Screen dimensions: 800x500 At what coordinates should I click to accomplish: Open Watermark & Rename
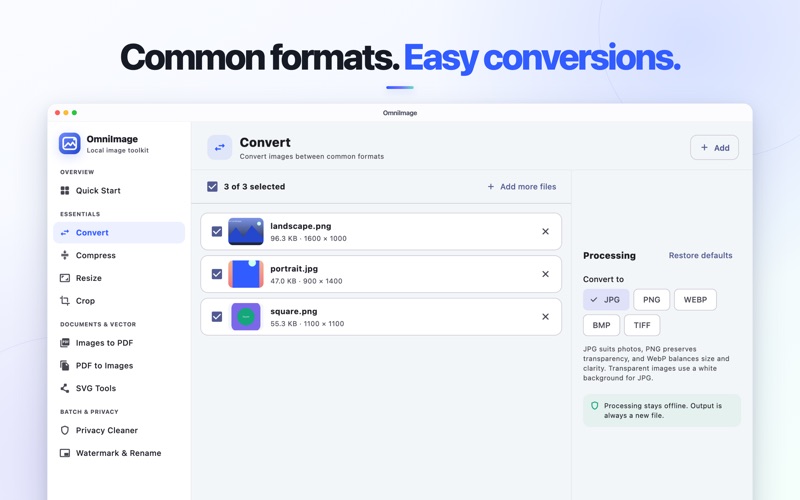coord(119,453)
